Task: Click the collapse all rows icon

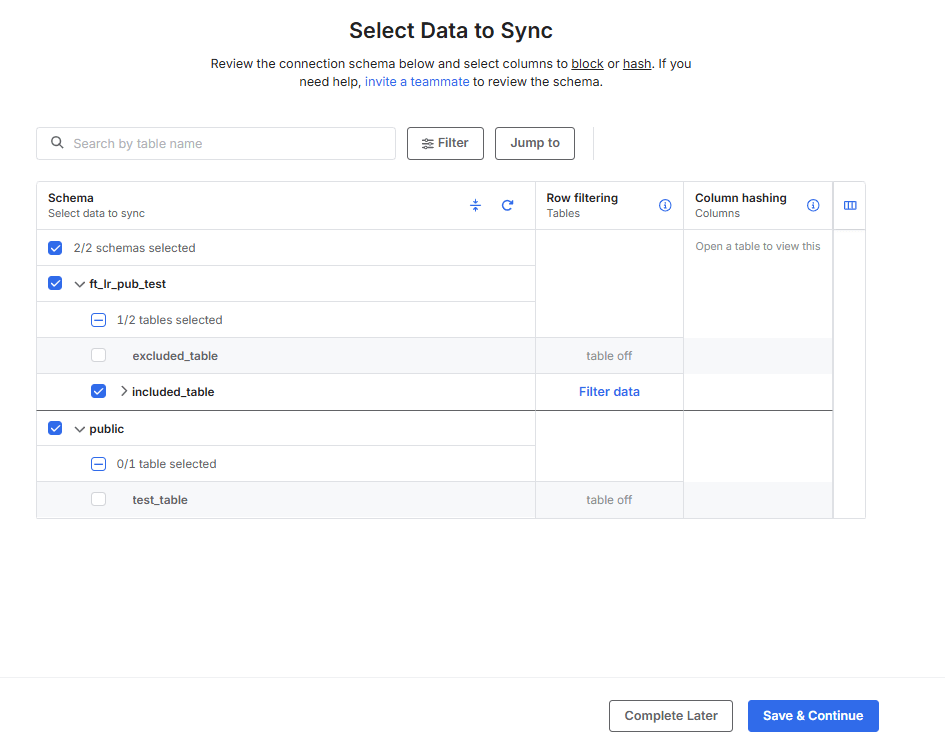Action: 476,205
